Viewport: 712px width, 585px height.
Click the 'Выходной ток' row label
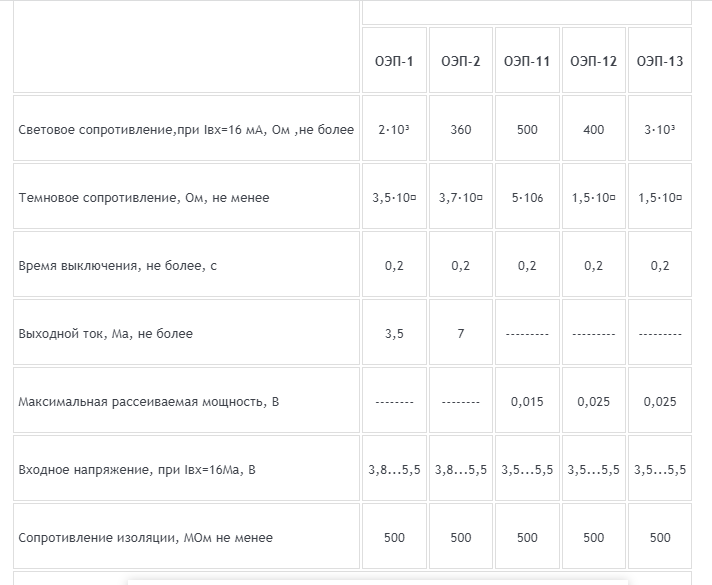106,334
